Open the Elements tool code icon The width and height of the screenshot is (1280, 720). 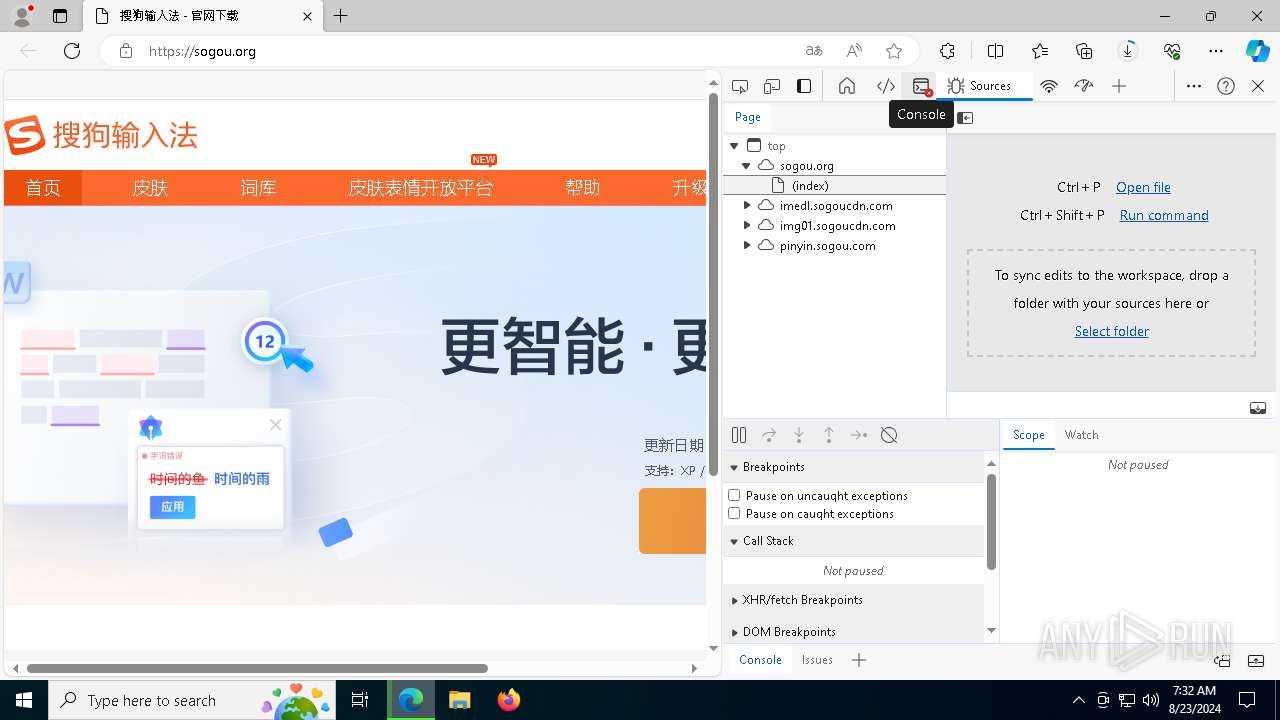click(886, 86)
